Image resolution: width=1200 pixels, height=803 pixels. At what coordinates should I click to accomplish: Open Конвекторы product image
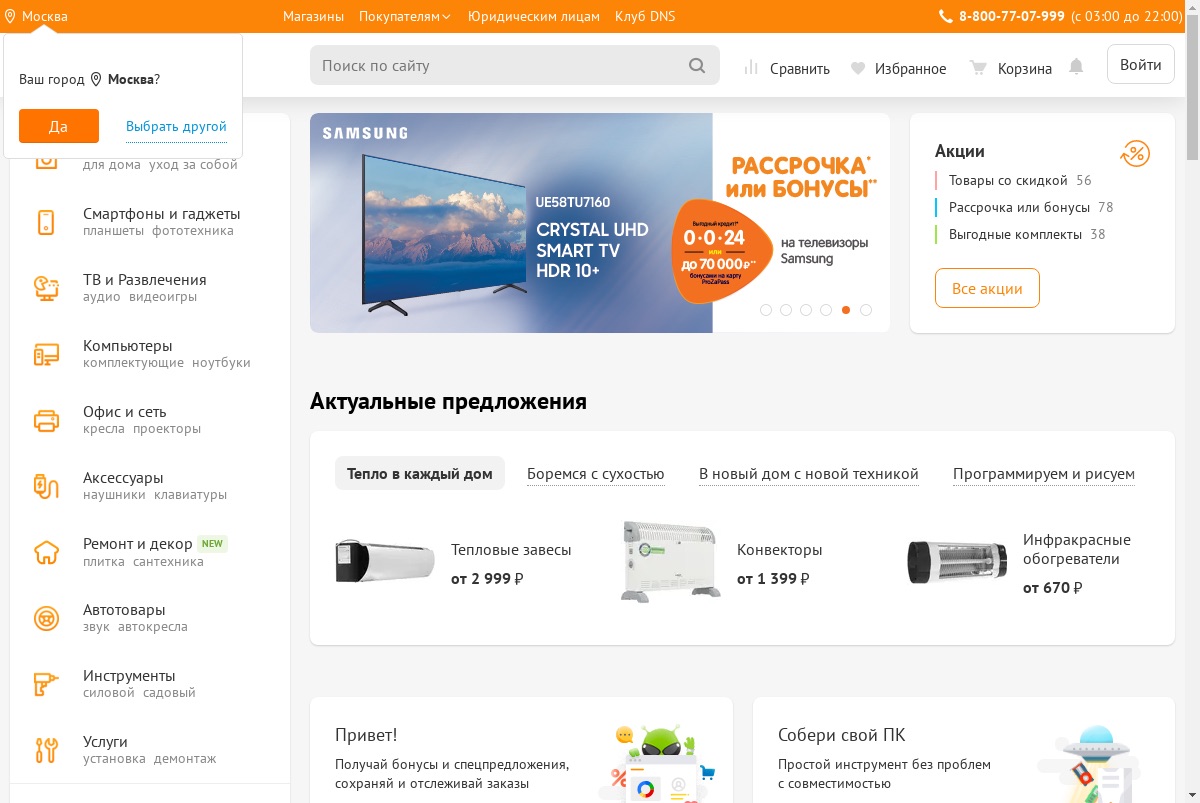pos(670,561)
